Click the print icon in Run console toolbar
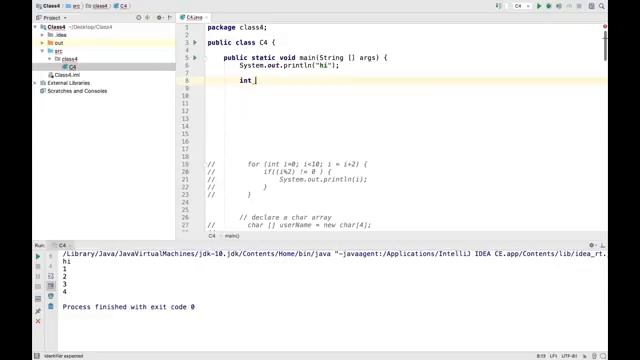Viewport: 640px width, 360px height. point(51,296)
